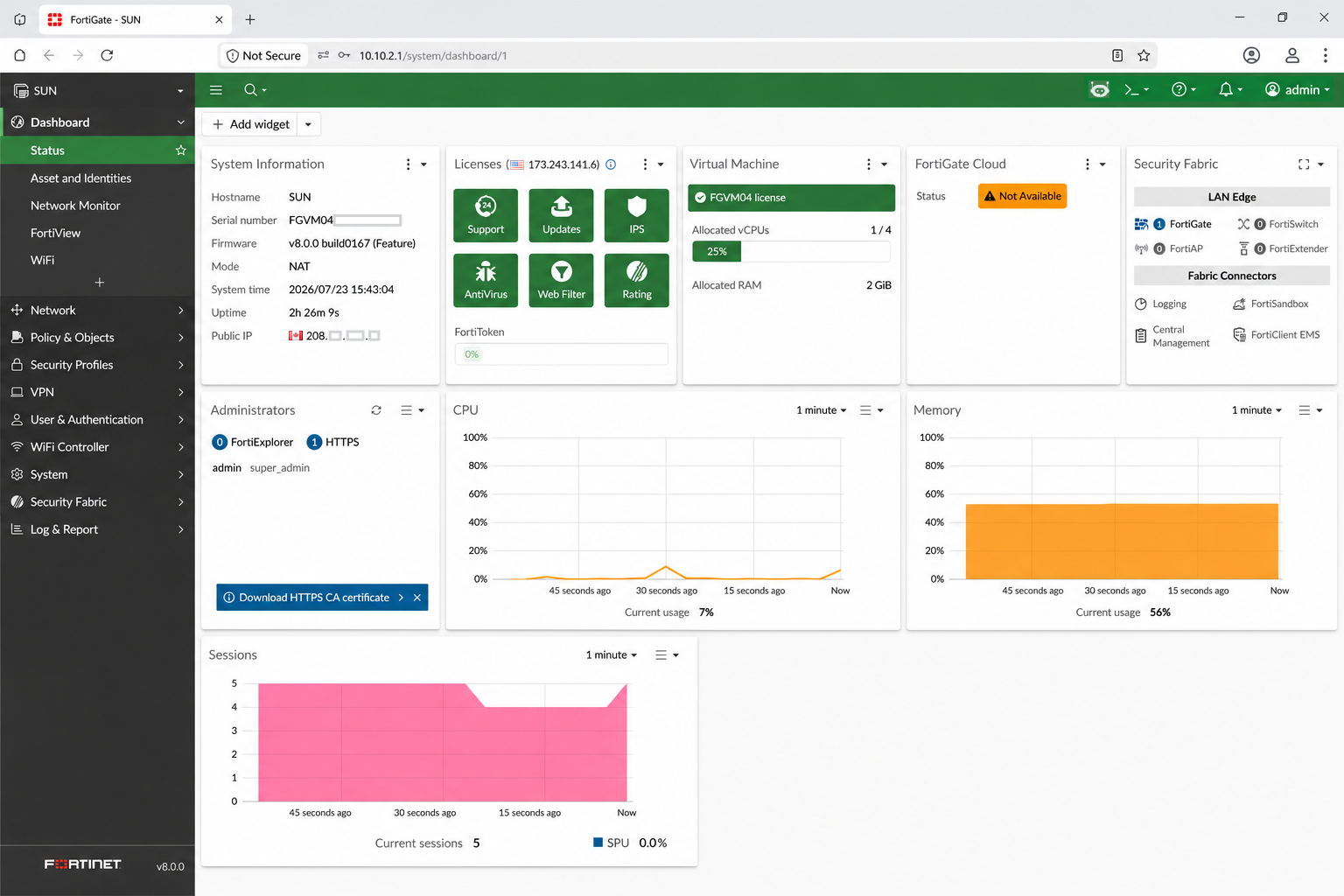This screenshot has height=896, width=1344.
Task: Click the Not Available cloud status
Action: pos(1022,196)
